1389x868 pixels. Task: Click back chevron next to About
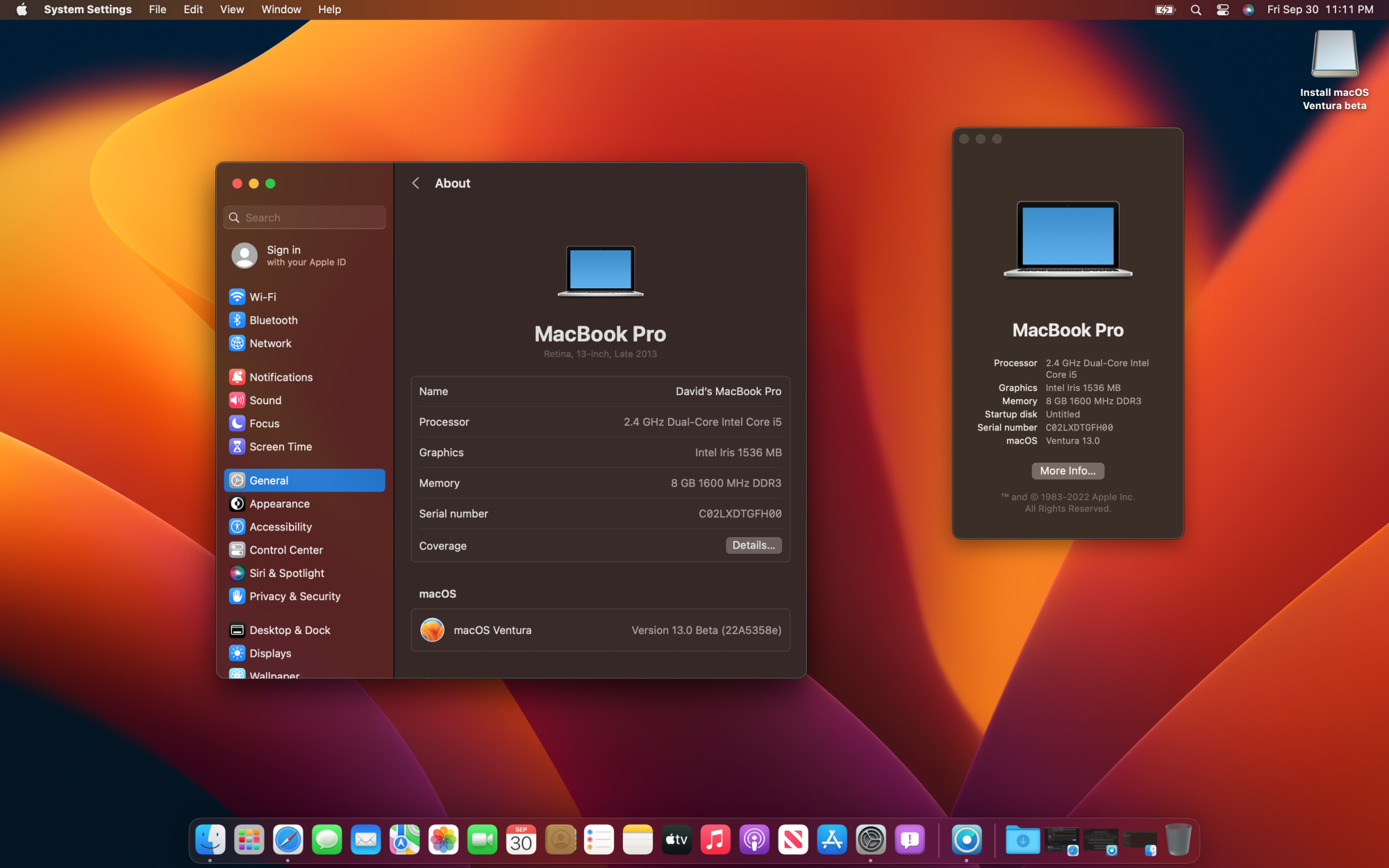click(x=415, y=183)
